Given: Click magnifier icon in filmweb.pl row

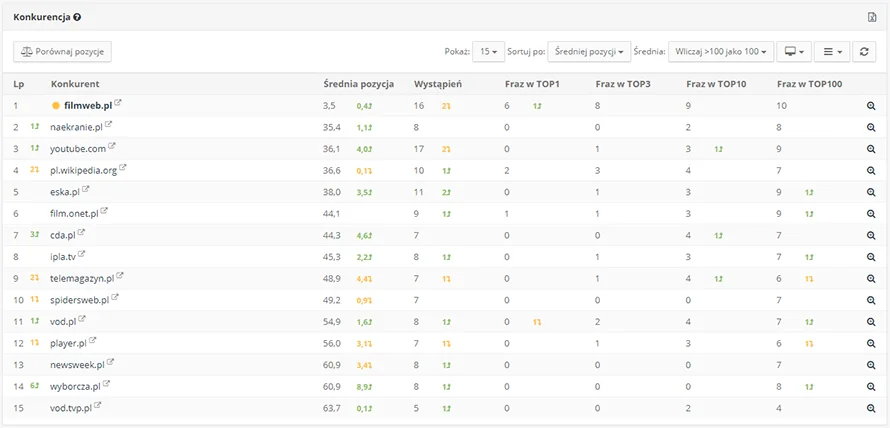Looking at the screenshot, I should pos(871,105).
